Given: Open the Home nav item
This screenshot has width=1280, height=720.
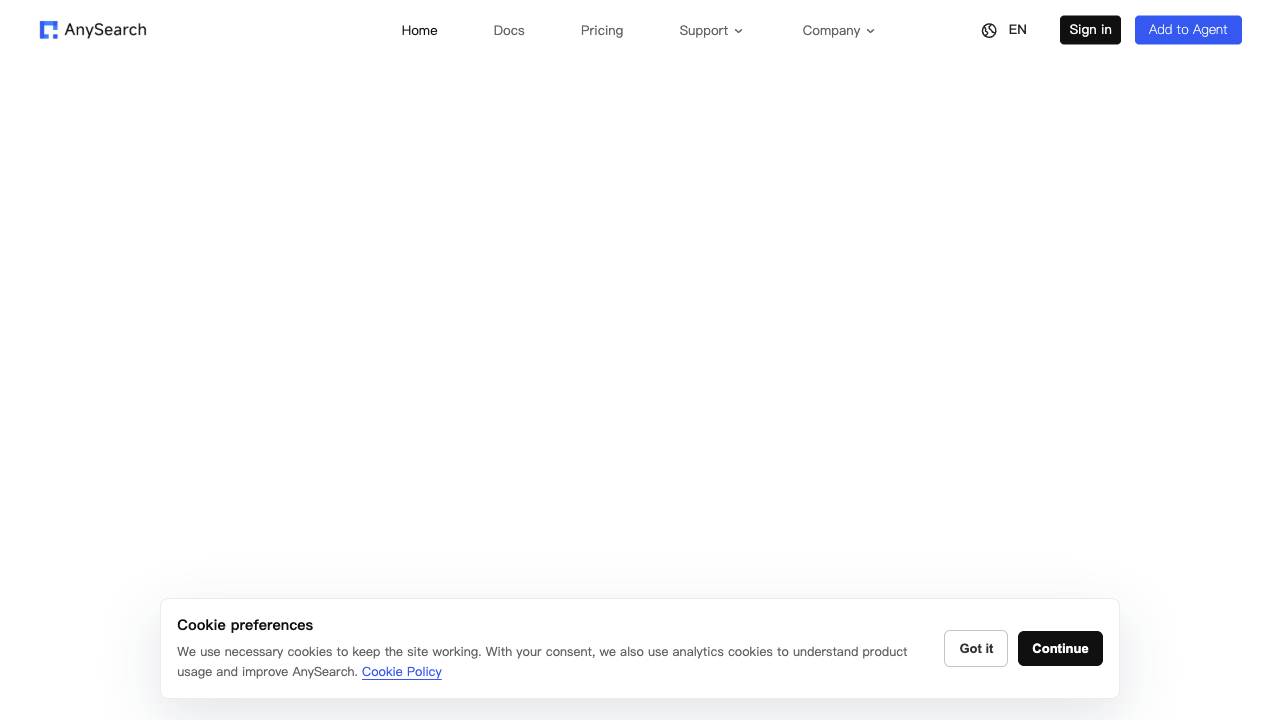Looking at the screenshot, I should 419,30.
